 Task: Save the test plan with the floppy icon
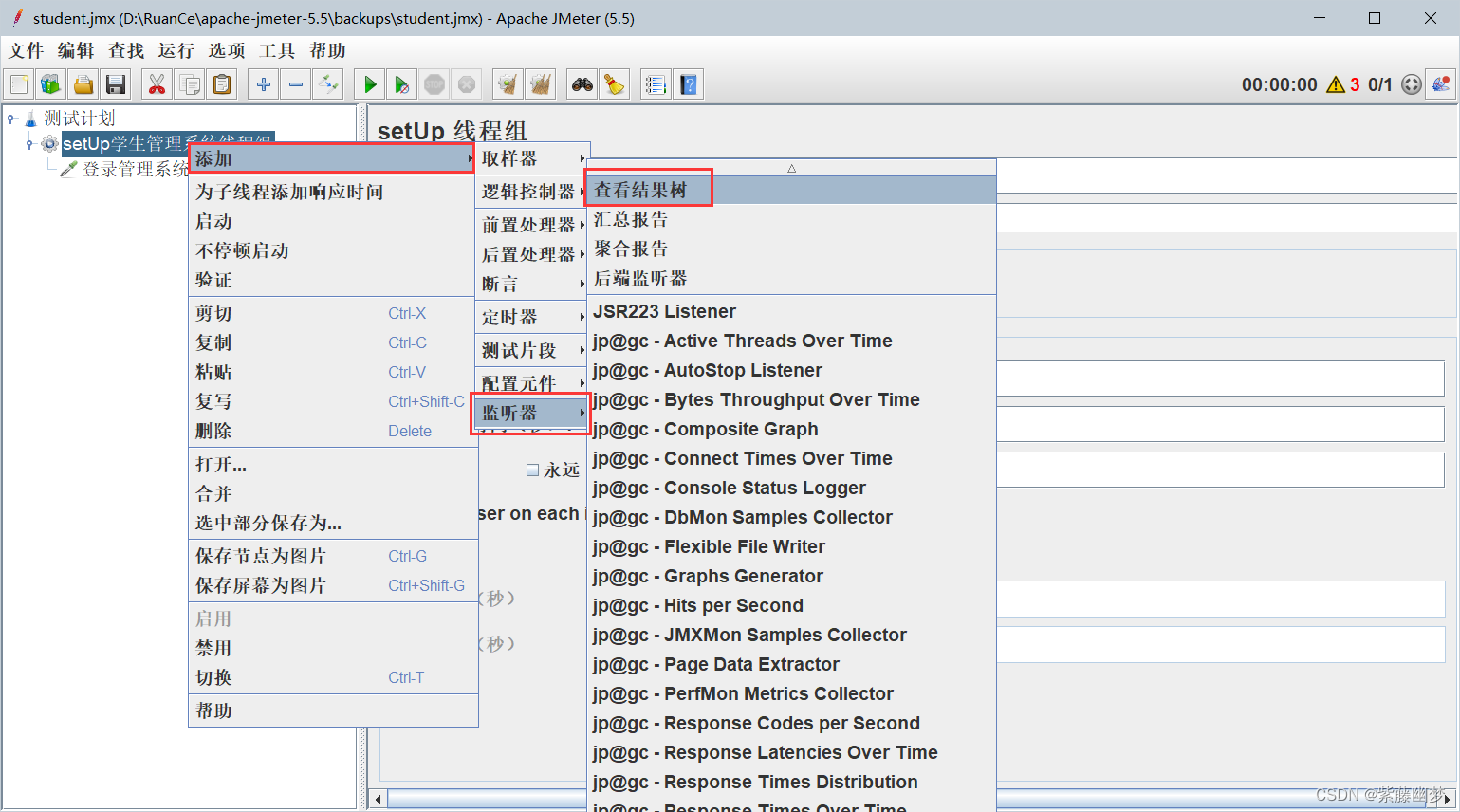(116, 84)
